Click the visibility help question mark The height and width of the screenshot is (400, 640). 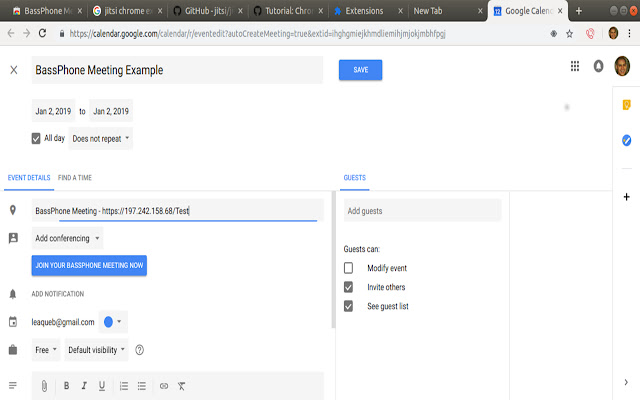(x=140, y=350)
